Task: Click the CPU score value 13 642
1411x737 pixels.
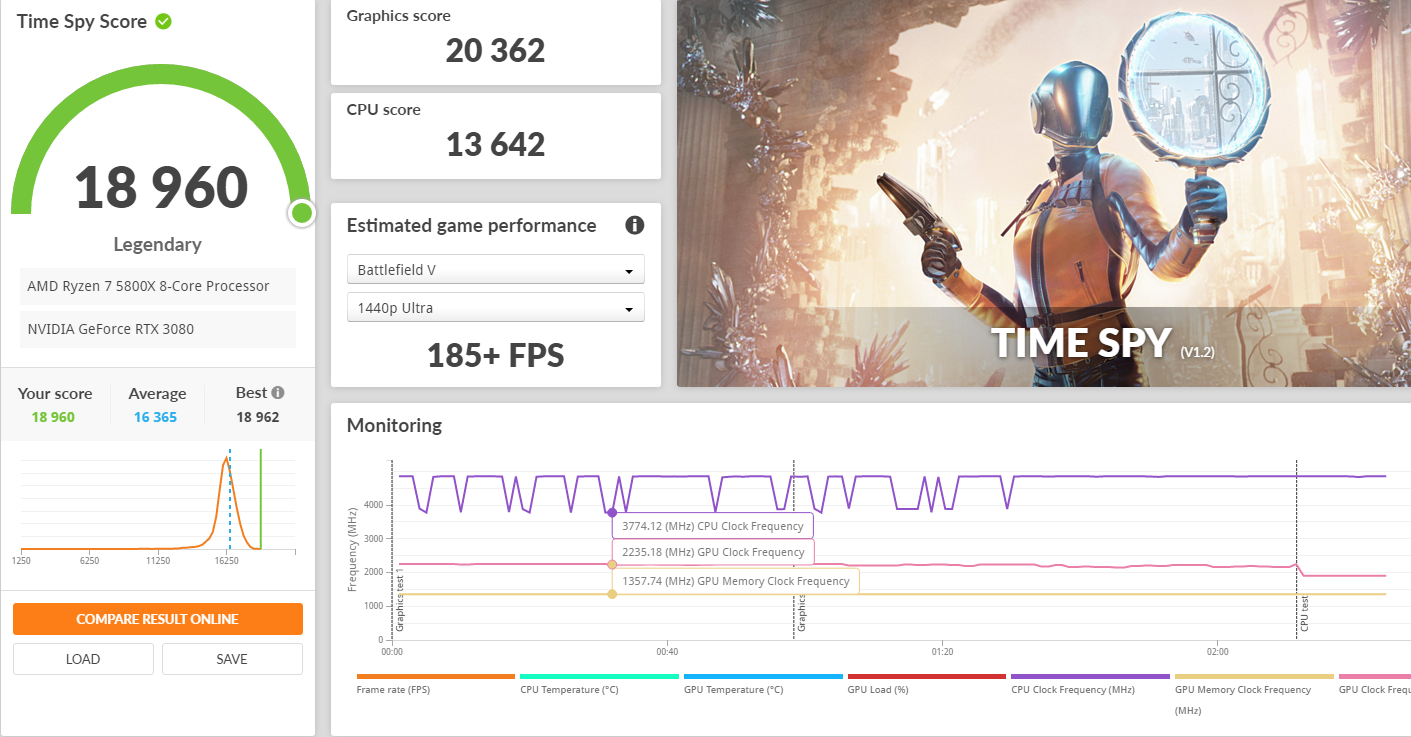Action: [x=496, y=144]
